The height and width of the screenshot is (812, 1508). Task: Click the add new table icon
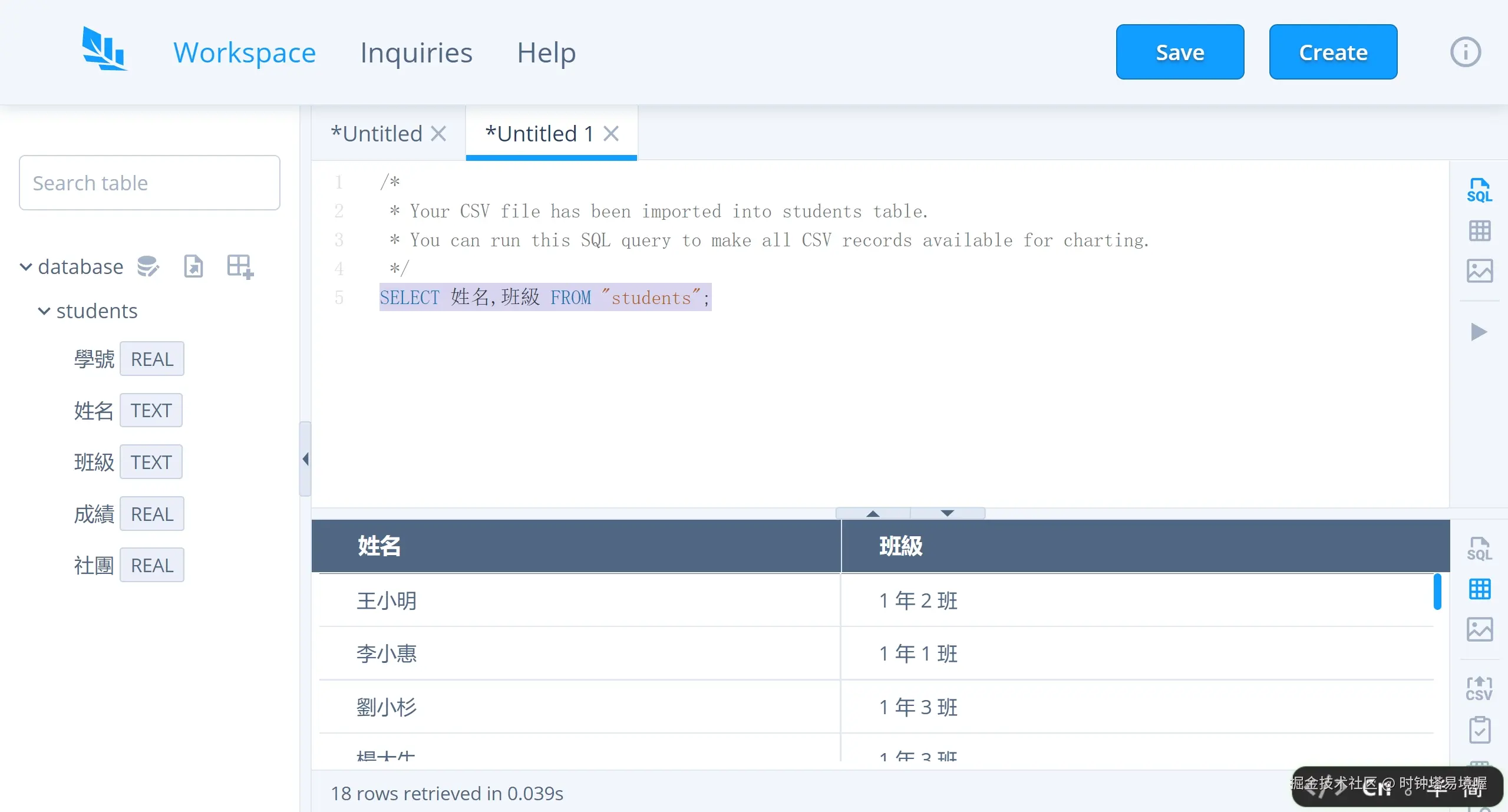pyautogui.click(x=238, y=266)
